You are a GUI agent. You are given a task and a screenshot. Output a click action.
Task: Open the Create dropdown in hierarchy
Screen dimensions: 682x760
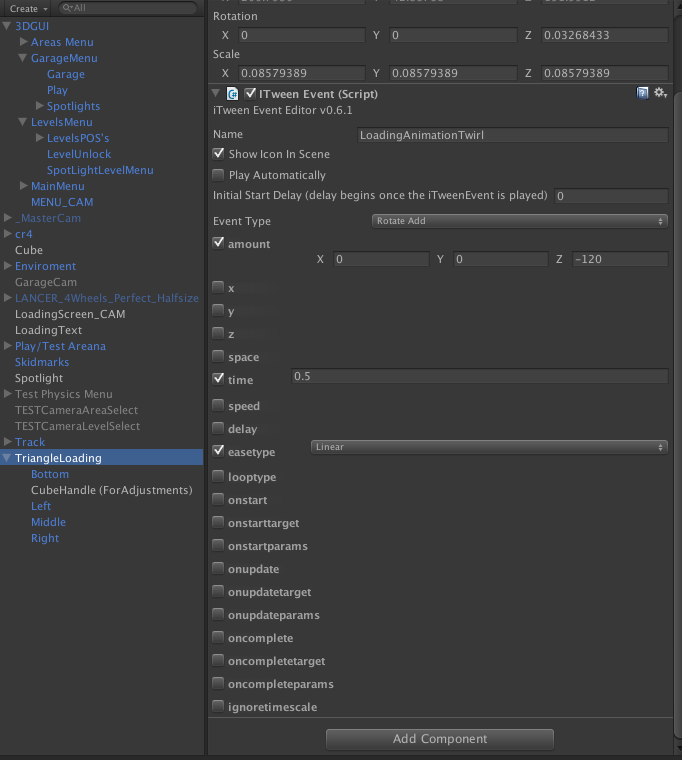(28, 8)
